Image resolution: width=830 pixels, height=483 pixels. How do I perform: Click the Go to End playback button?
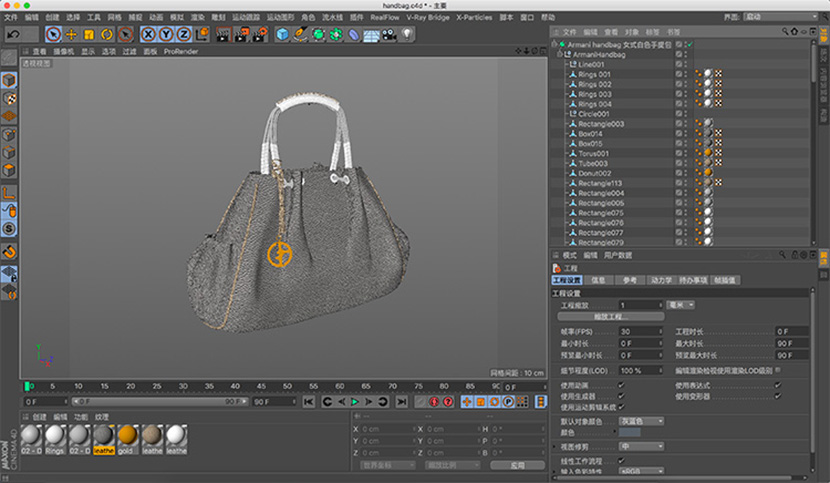coord(402,402)
